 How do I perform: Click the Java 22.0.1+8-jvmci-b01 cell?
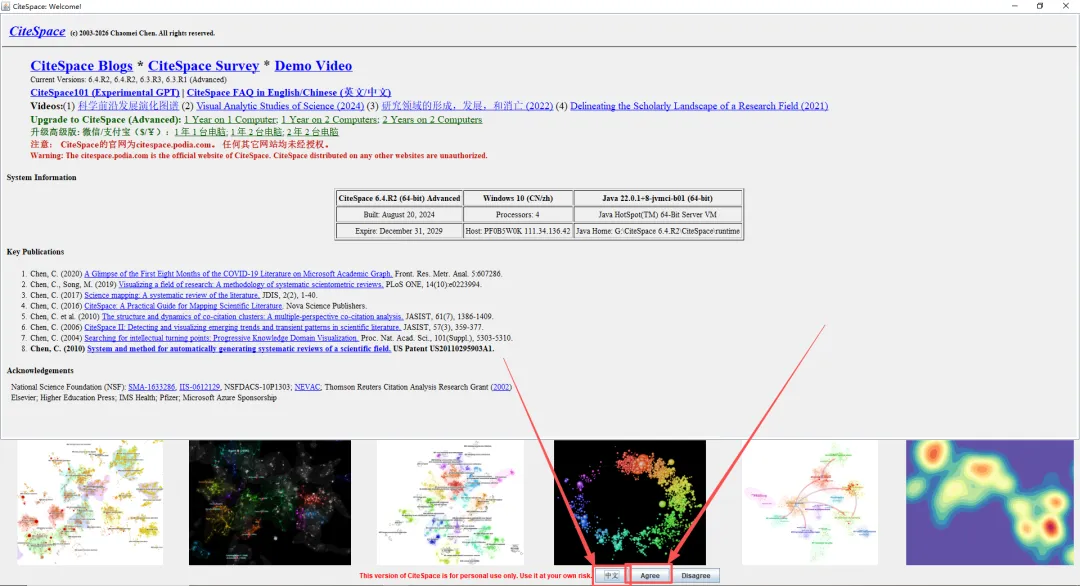pos(658,198)
